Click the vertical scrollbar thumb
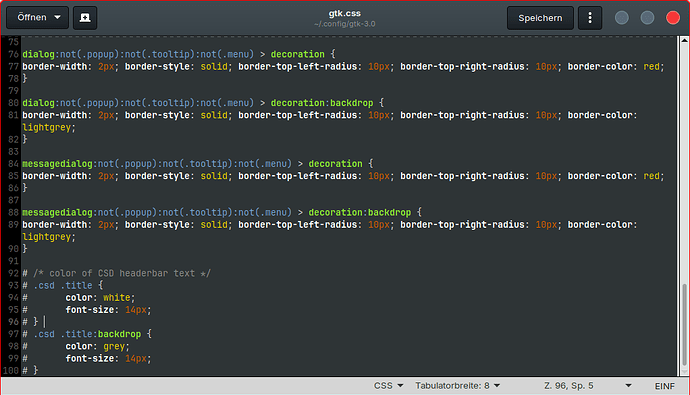This screenshot has width=690, height=395. 684,325
